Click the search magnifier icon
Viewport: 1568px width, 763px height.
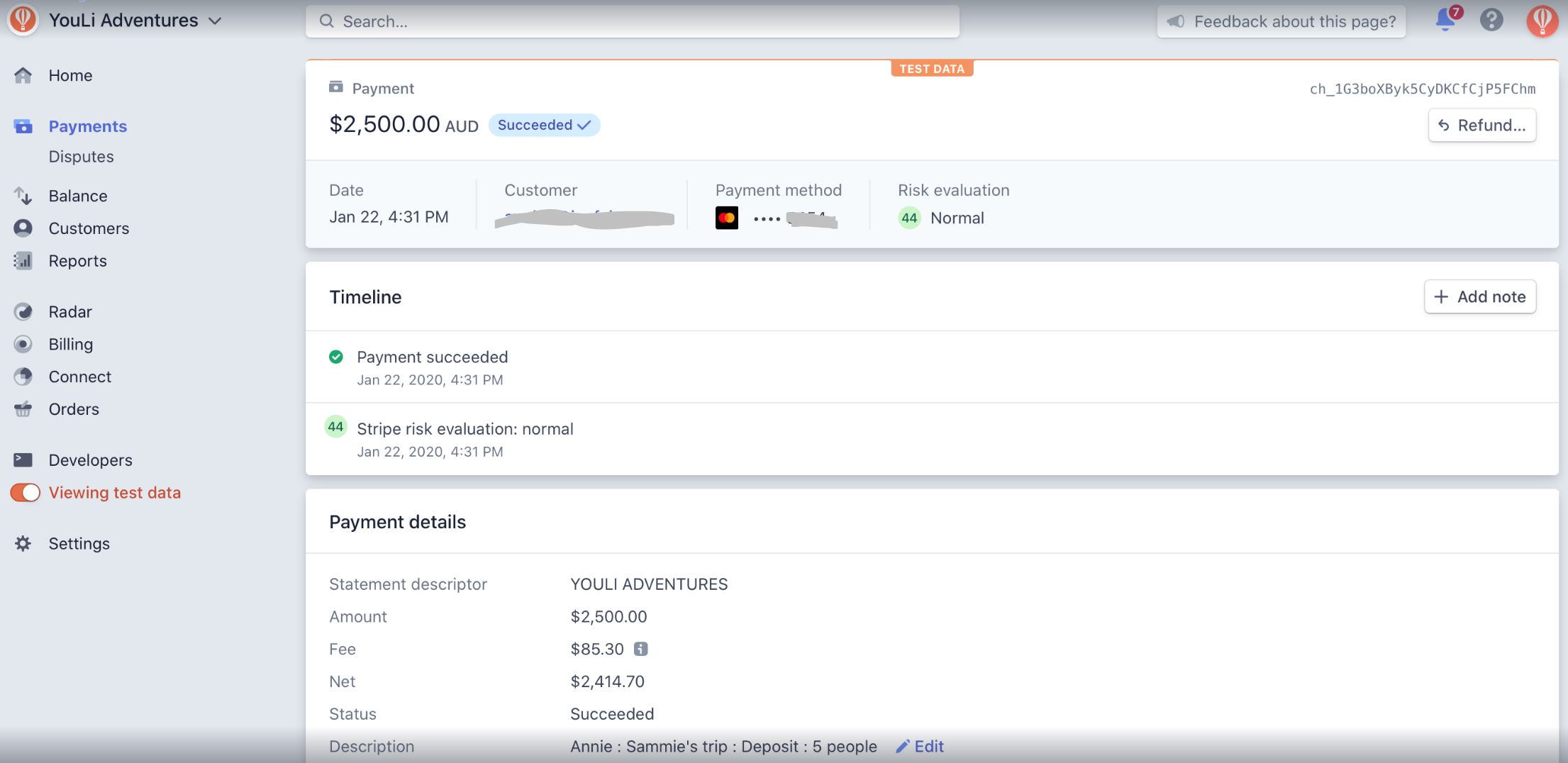coord(326,21)
